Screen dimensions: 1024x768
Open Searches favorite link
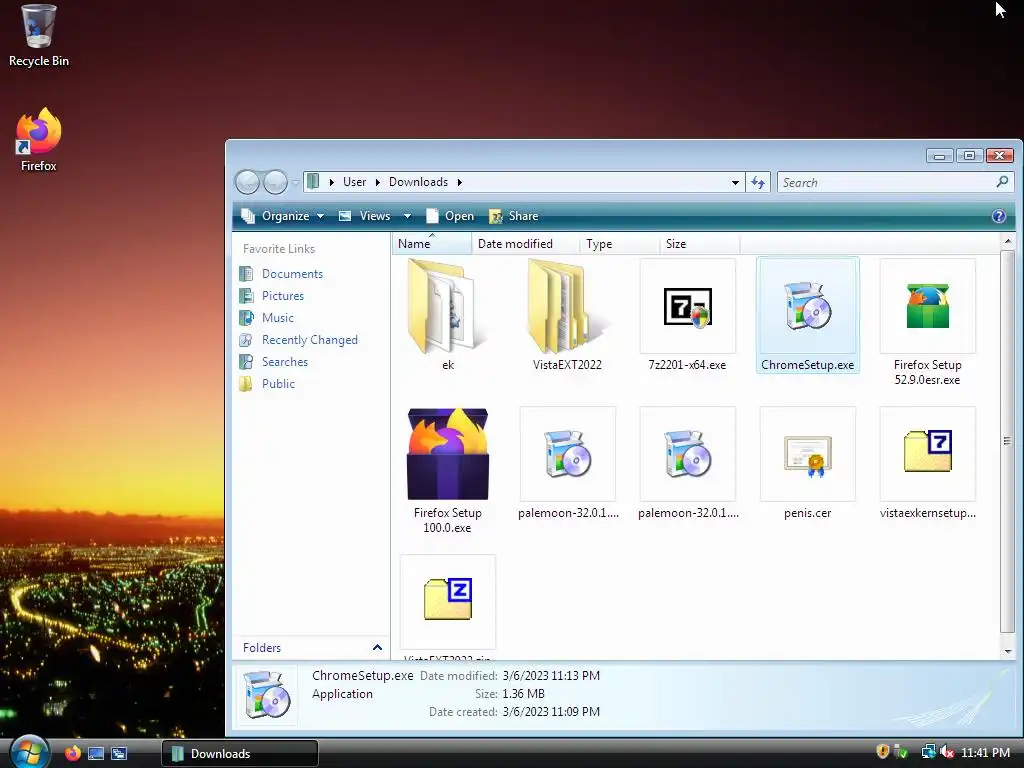pos(285,362)
